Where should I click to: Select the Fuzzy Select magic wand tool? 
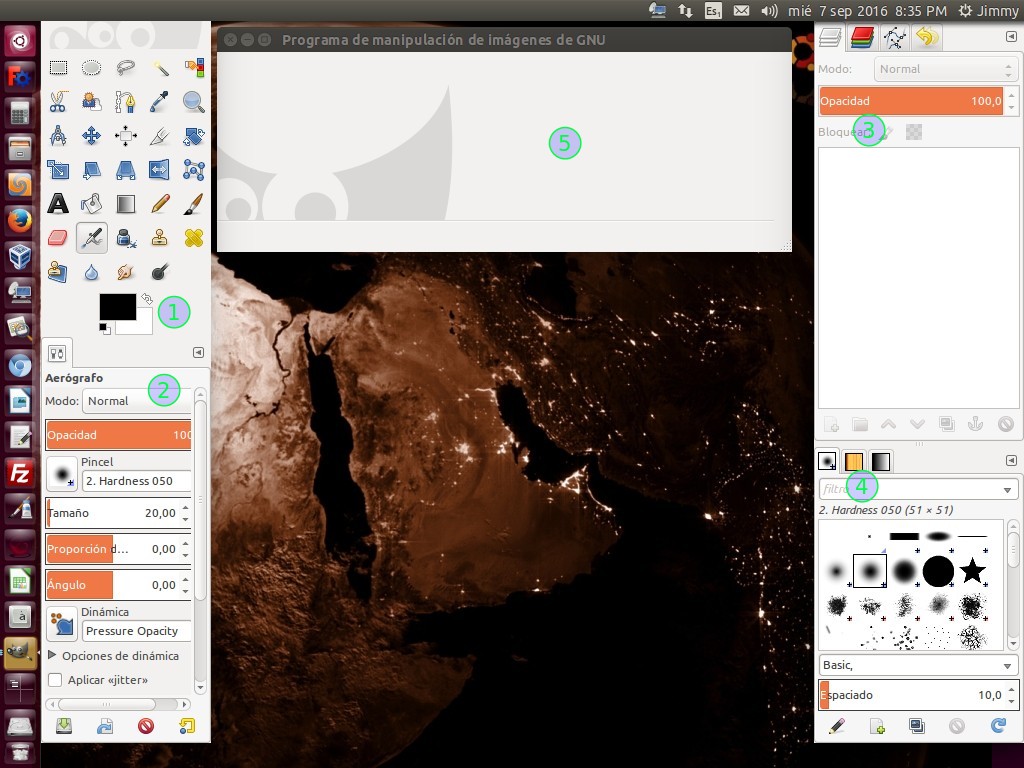tap(160, 68)
